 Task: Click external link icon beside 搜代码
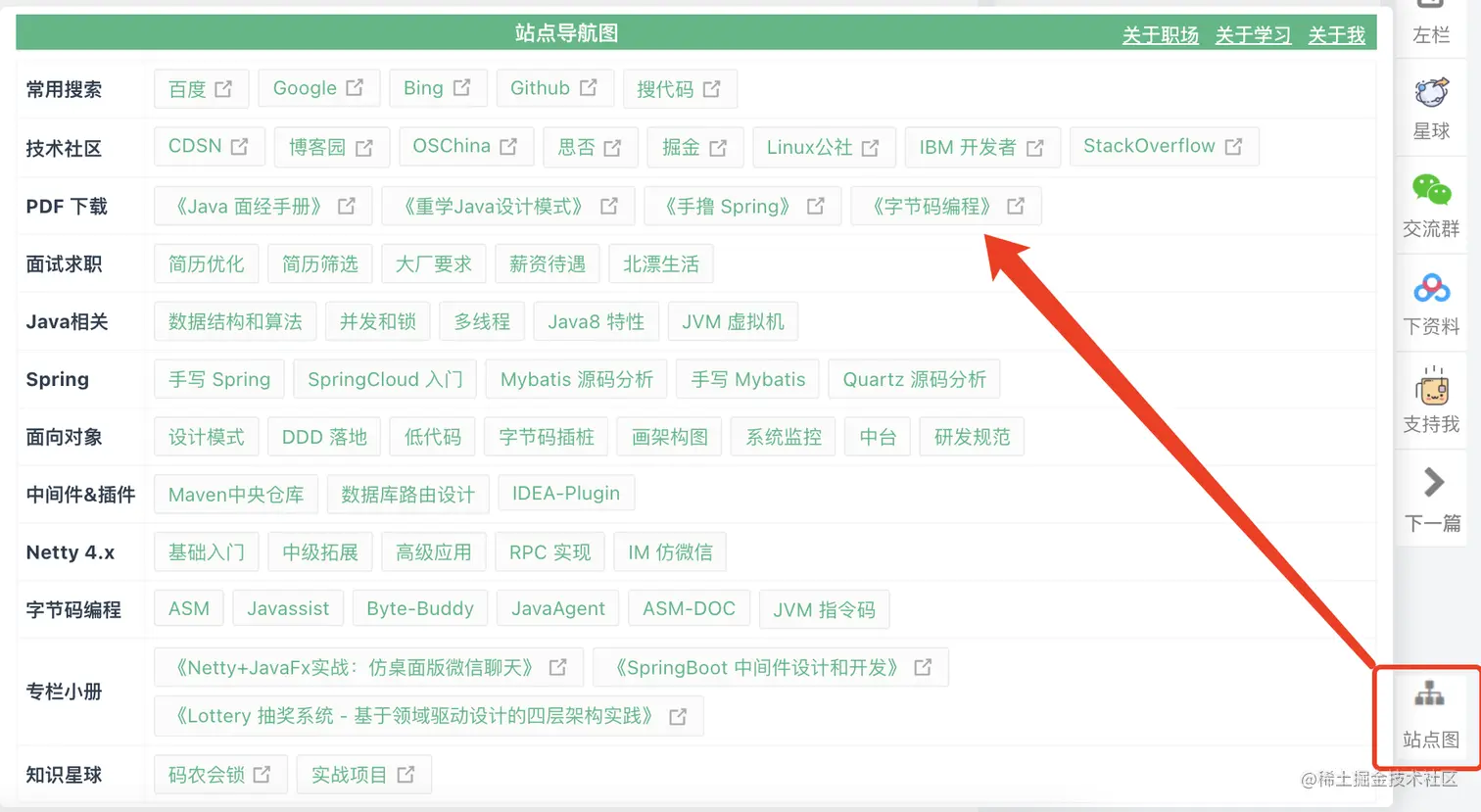click(711, 89)
